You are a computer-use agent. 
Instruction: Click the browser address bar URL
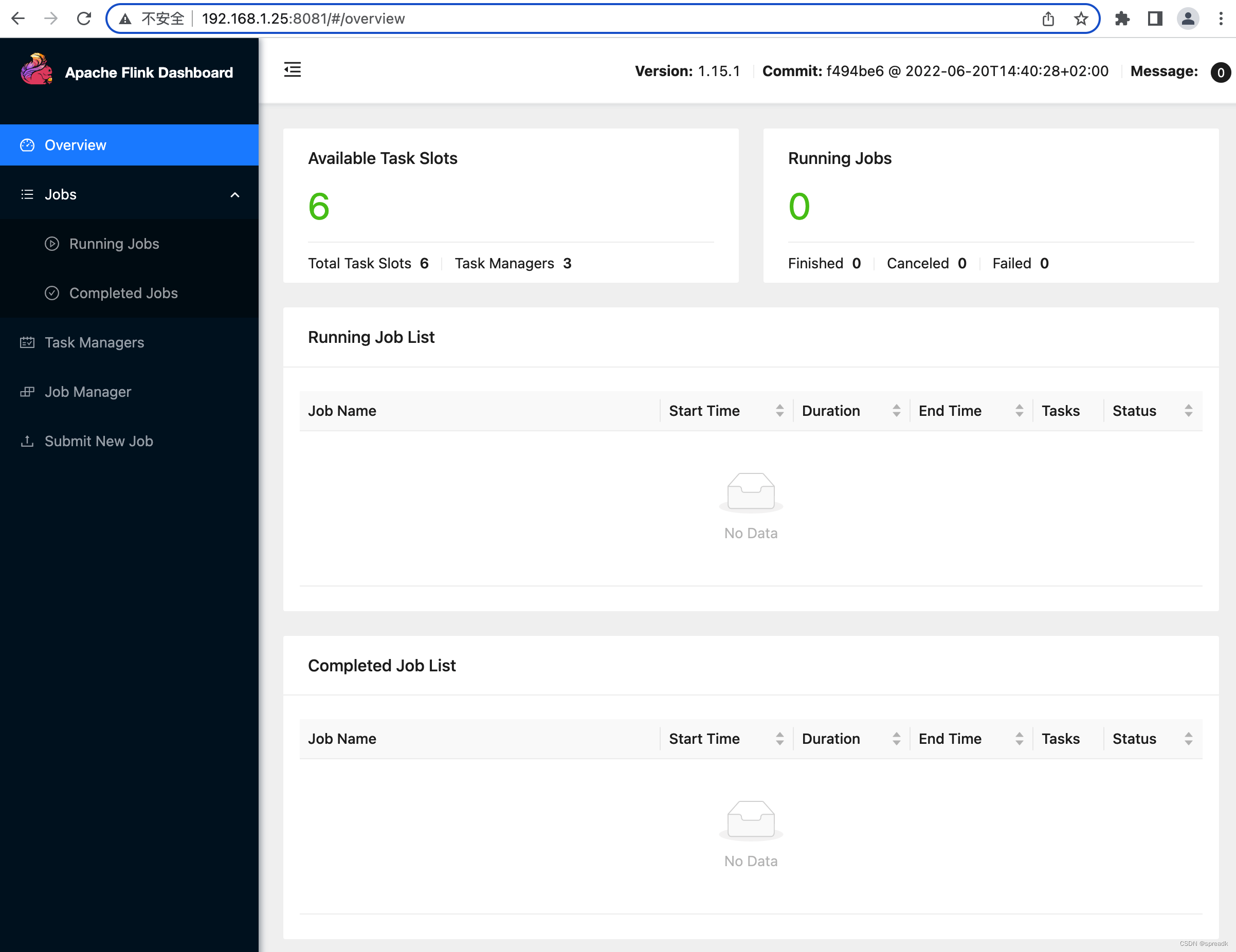(x=303, y=19)
